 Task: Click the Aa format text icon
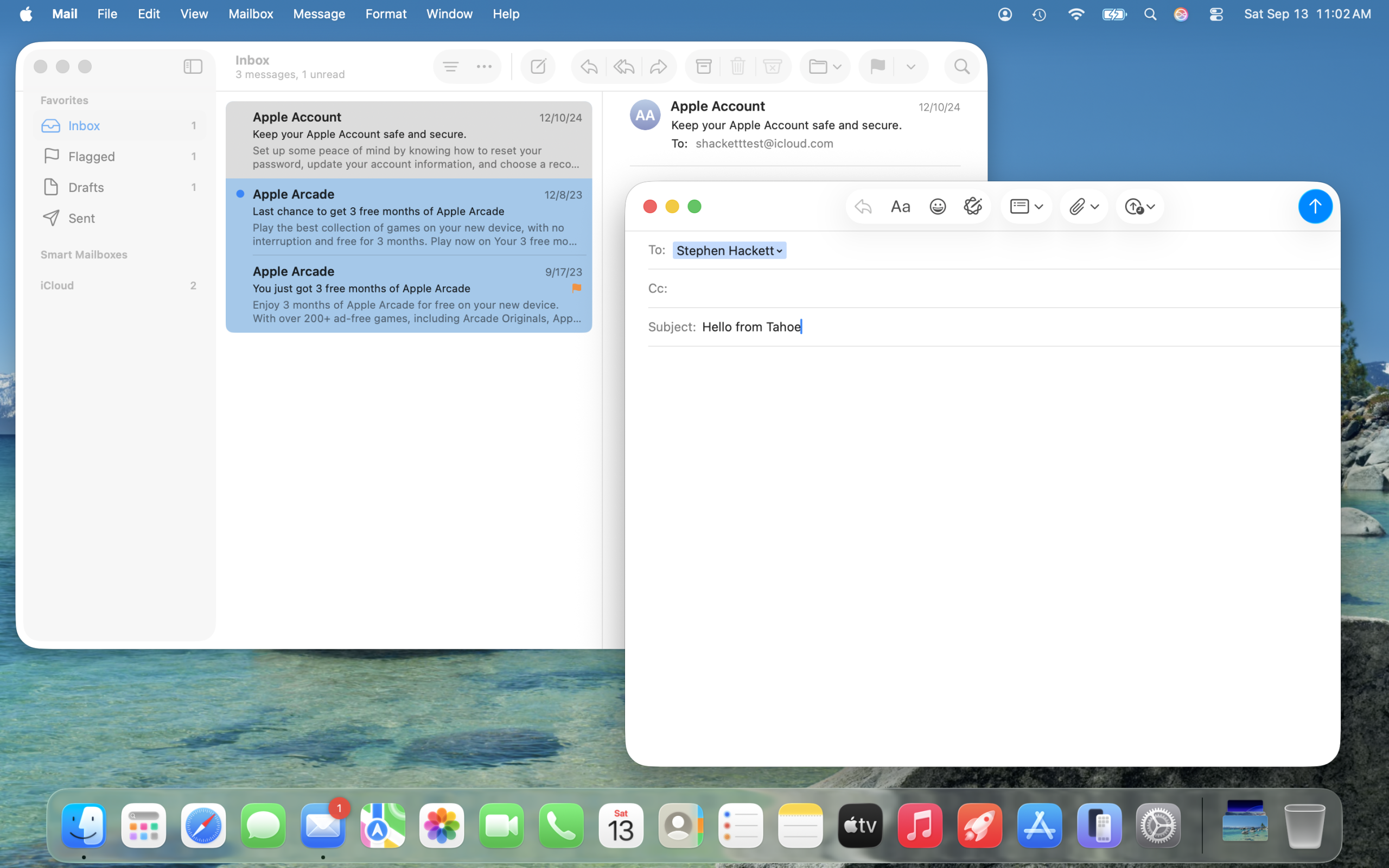(x=900, y=206)
